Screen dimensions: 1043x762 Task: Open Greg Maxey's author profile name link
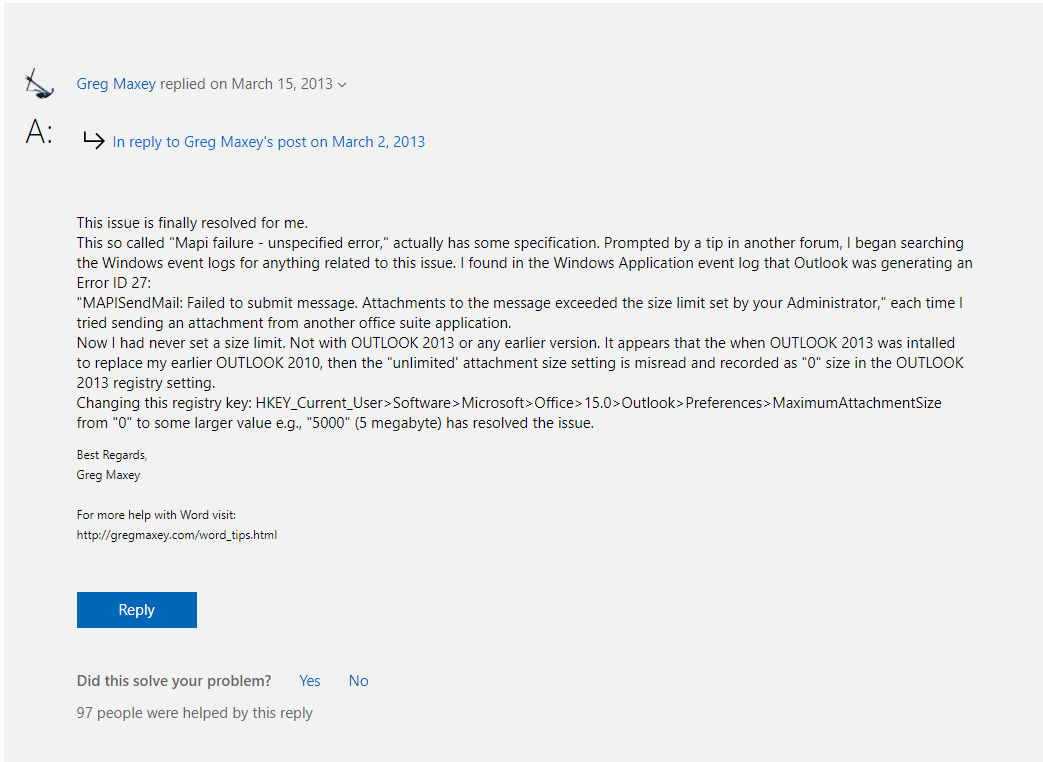tap(116, 84)
